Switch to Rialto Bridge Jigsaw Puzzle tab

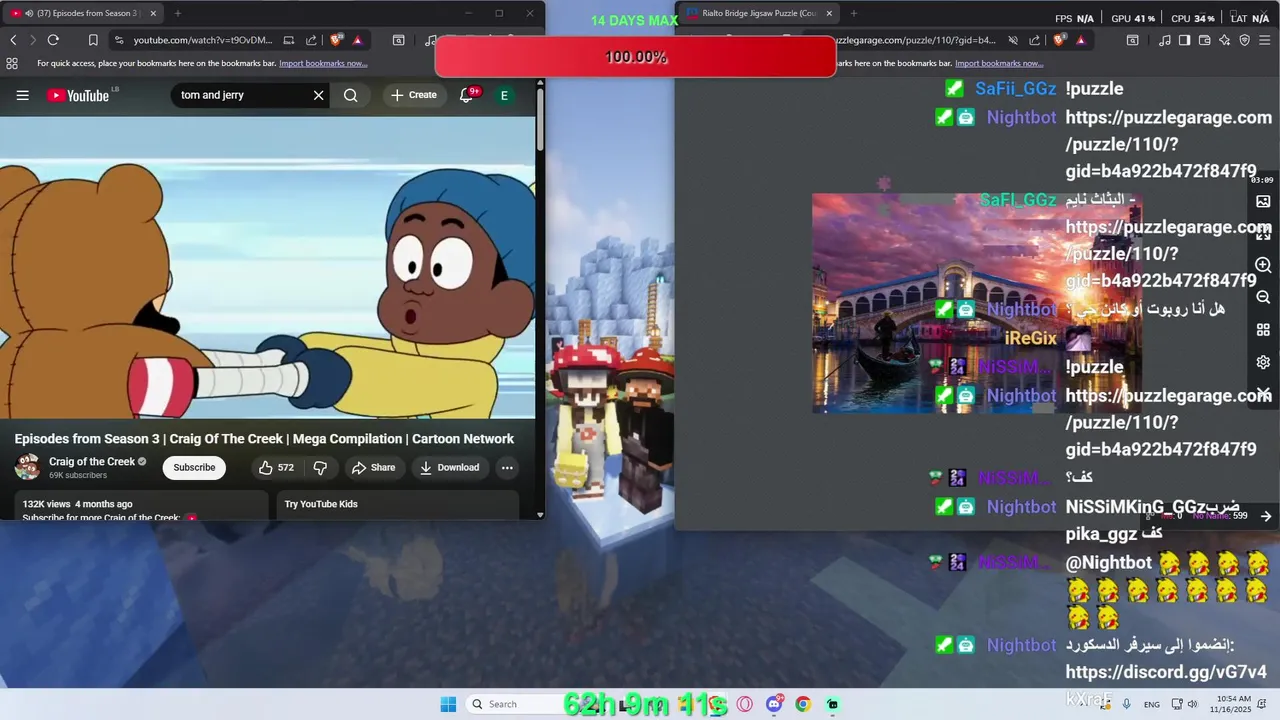coord(758,13)
